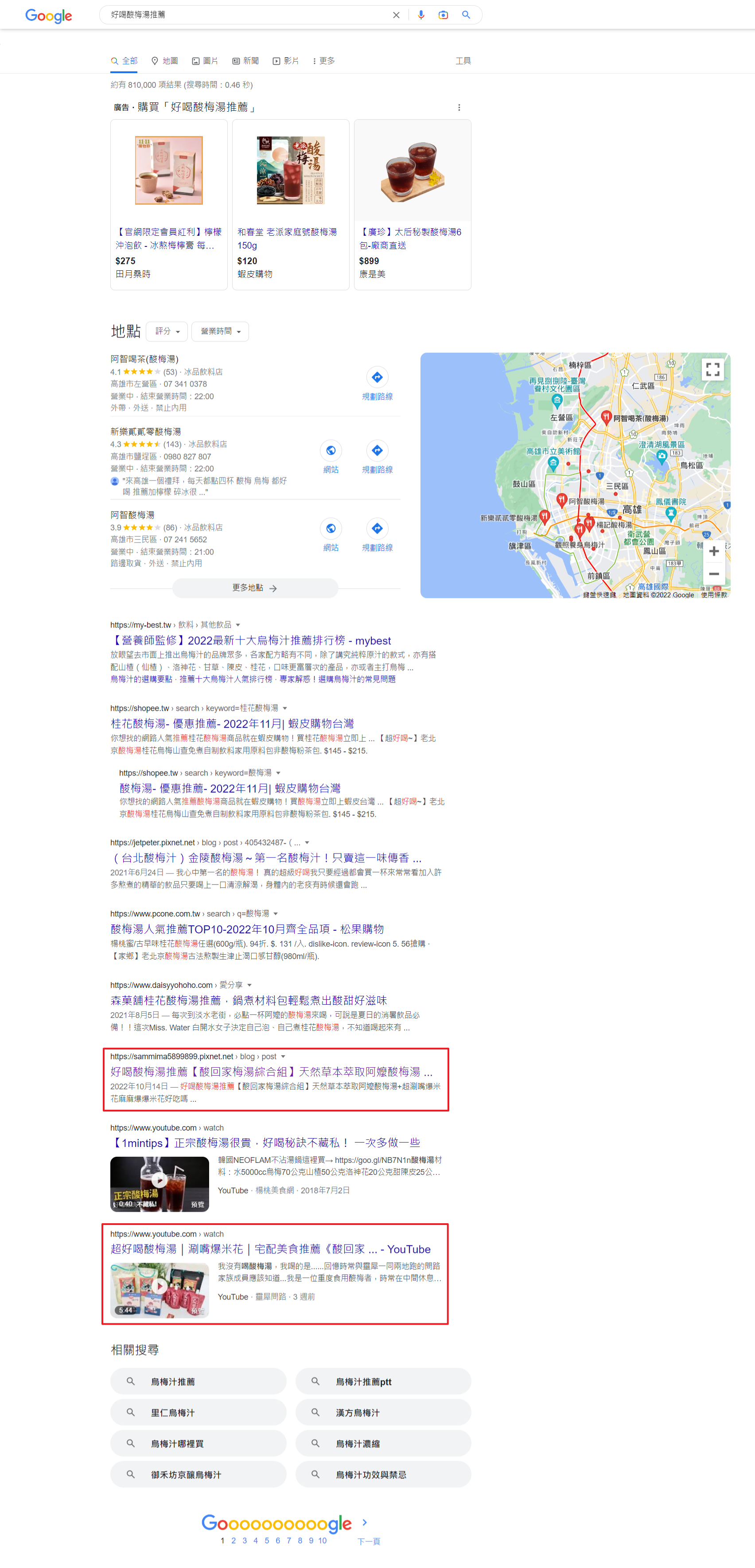Open the 更多 menu
755x1568 pixels.
(x=323, y=61)
